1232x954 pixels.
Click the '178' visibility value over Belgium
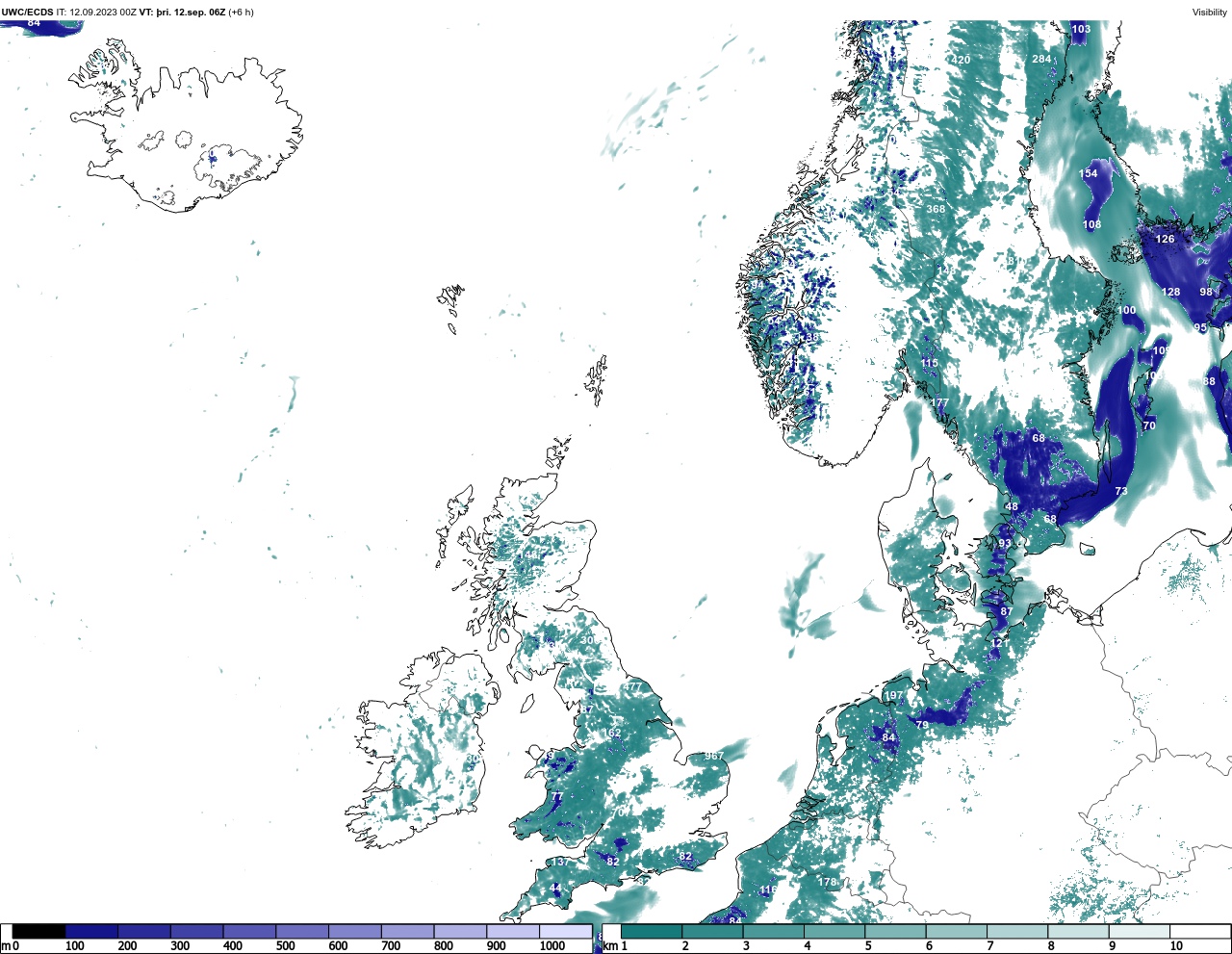click(x=827, y=882)
